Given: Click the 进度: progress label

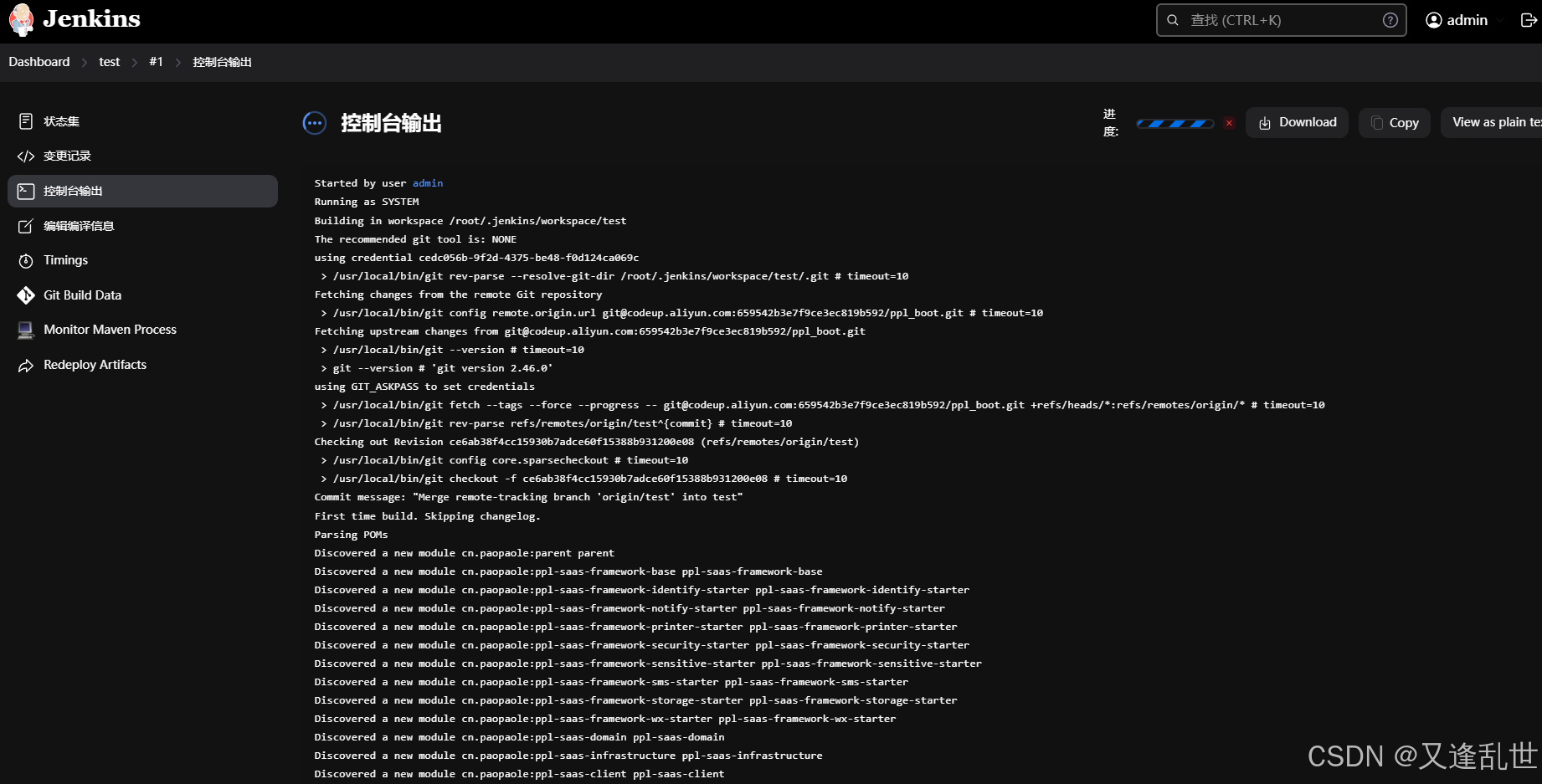Looking at the screenshot, I should tap(1111, 122).
